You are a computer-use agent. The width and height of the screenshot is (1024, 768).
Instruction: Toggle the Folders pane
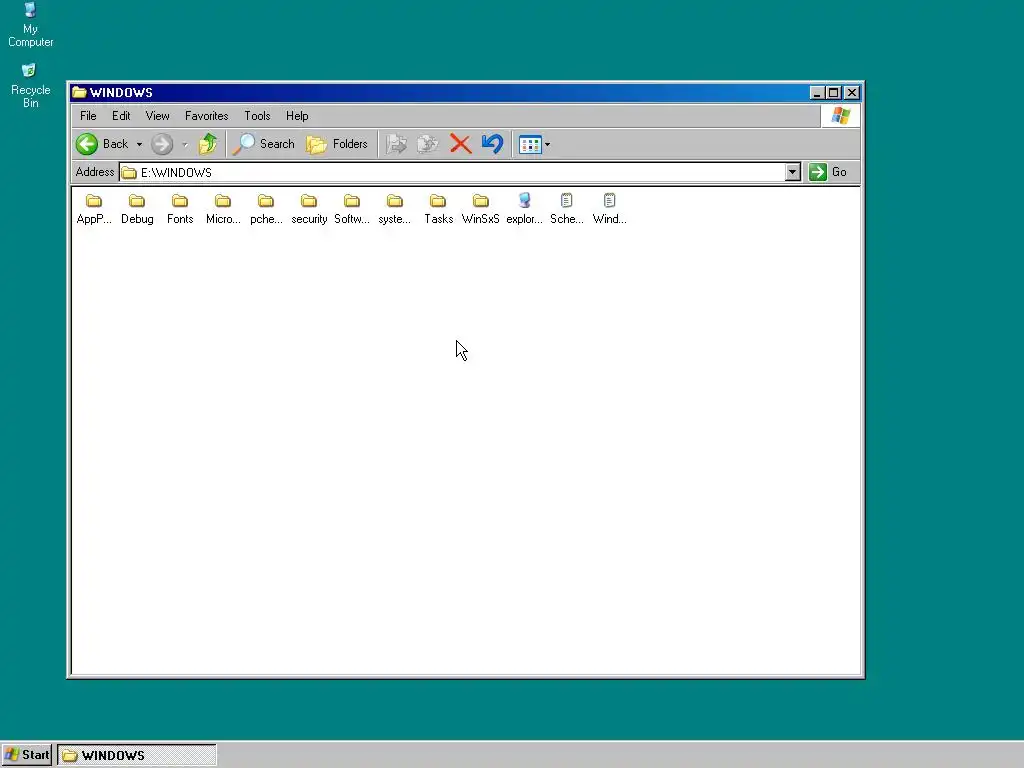tap(337, 144)
